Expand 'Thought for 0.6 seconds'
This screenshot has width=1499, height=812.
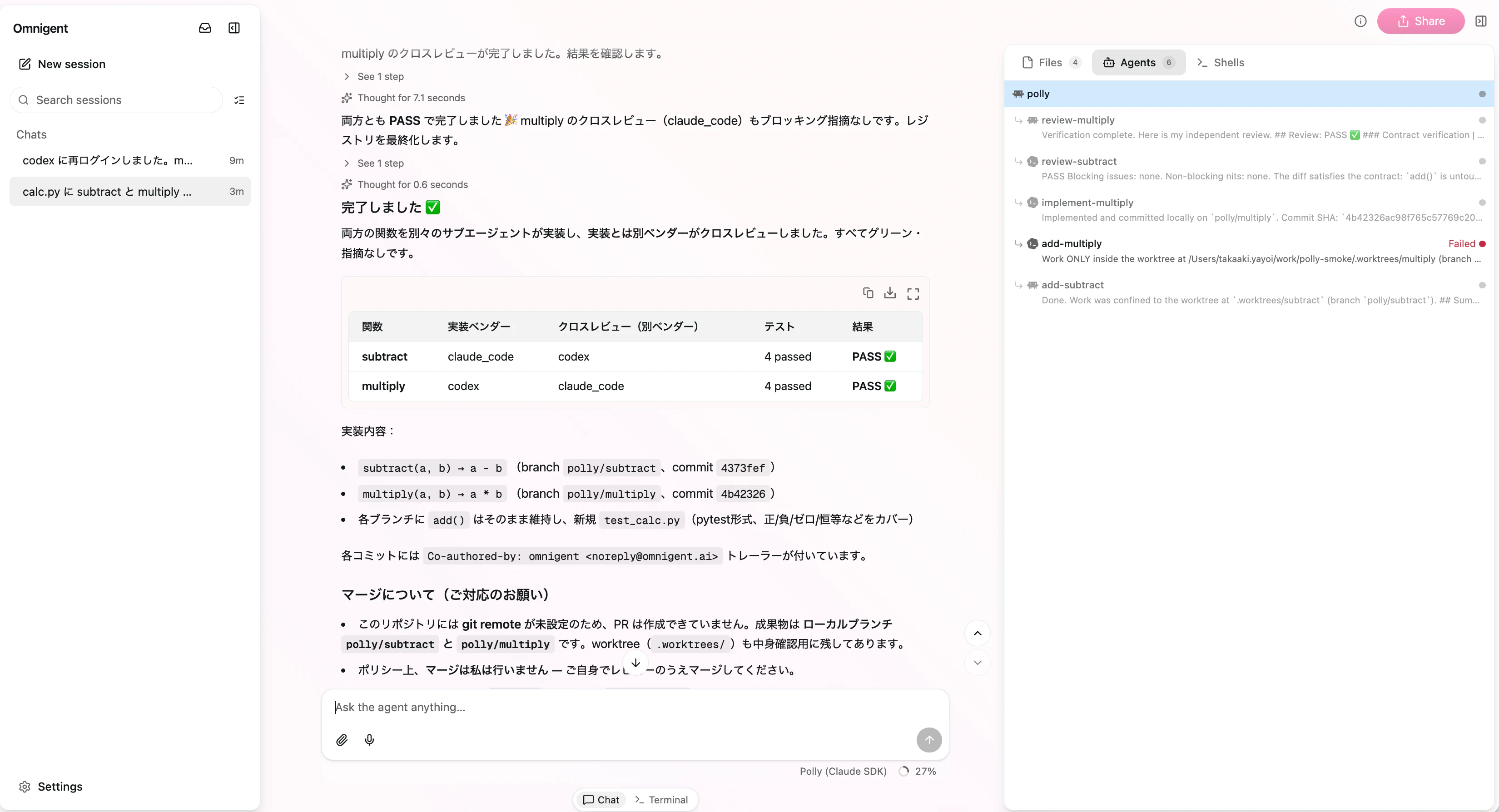click(404, 184)
